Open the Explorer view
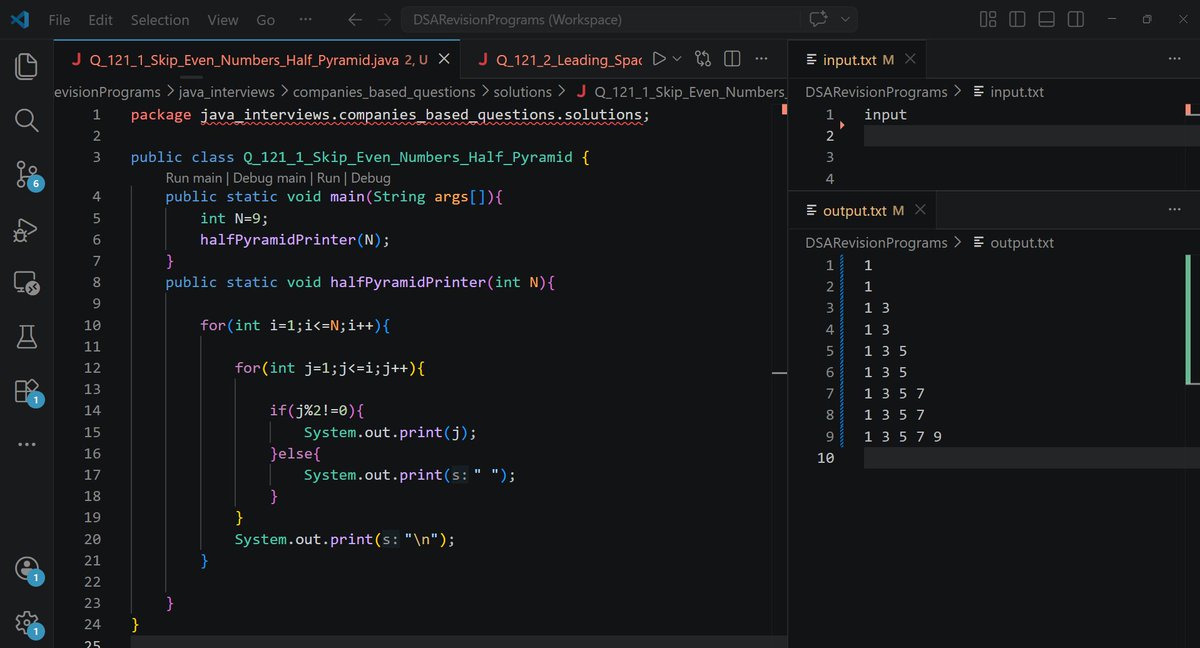 tap(27, 67)
